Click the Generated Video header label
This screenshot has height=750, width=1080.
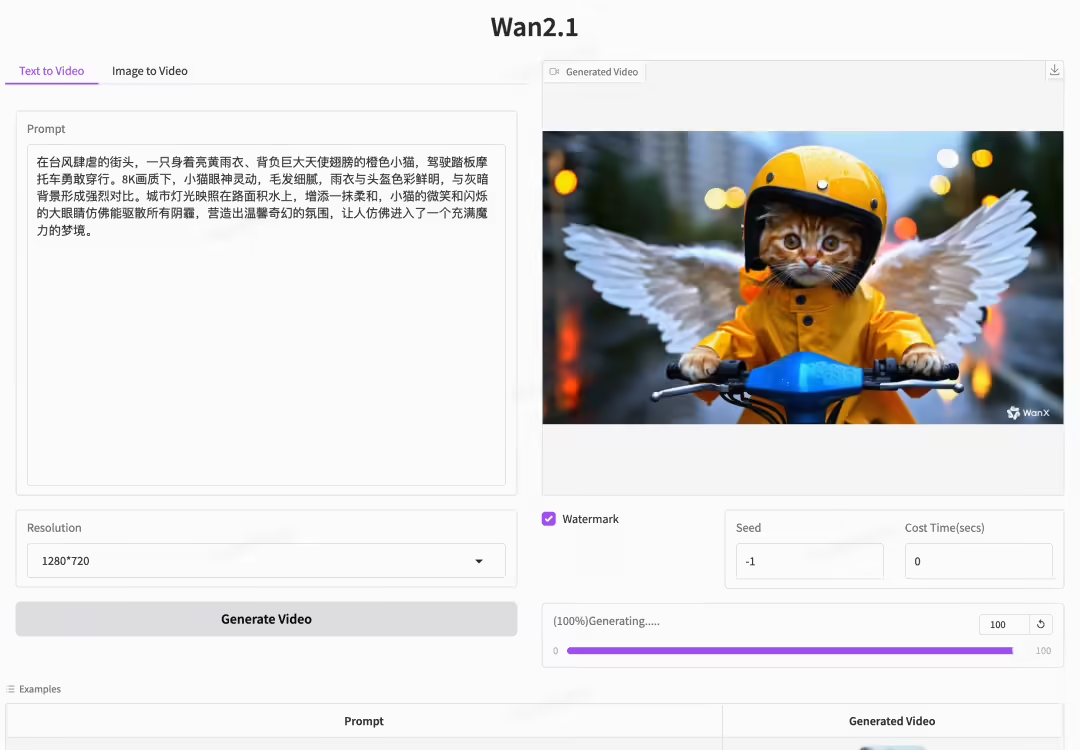pyautogui.click(x=601, y=71)
